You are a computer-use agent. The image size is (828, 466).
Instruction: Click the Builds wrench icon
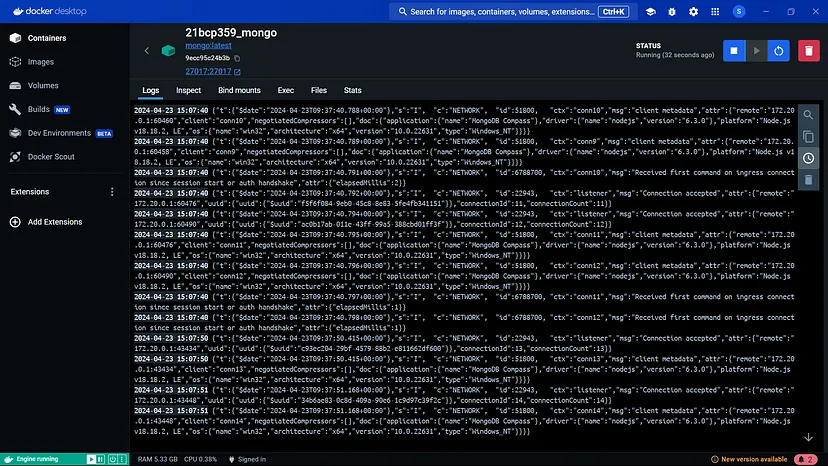pyautogui.click(x=15, y=109)
